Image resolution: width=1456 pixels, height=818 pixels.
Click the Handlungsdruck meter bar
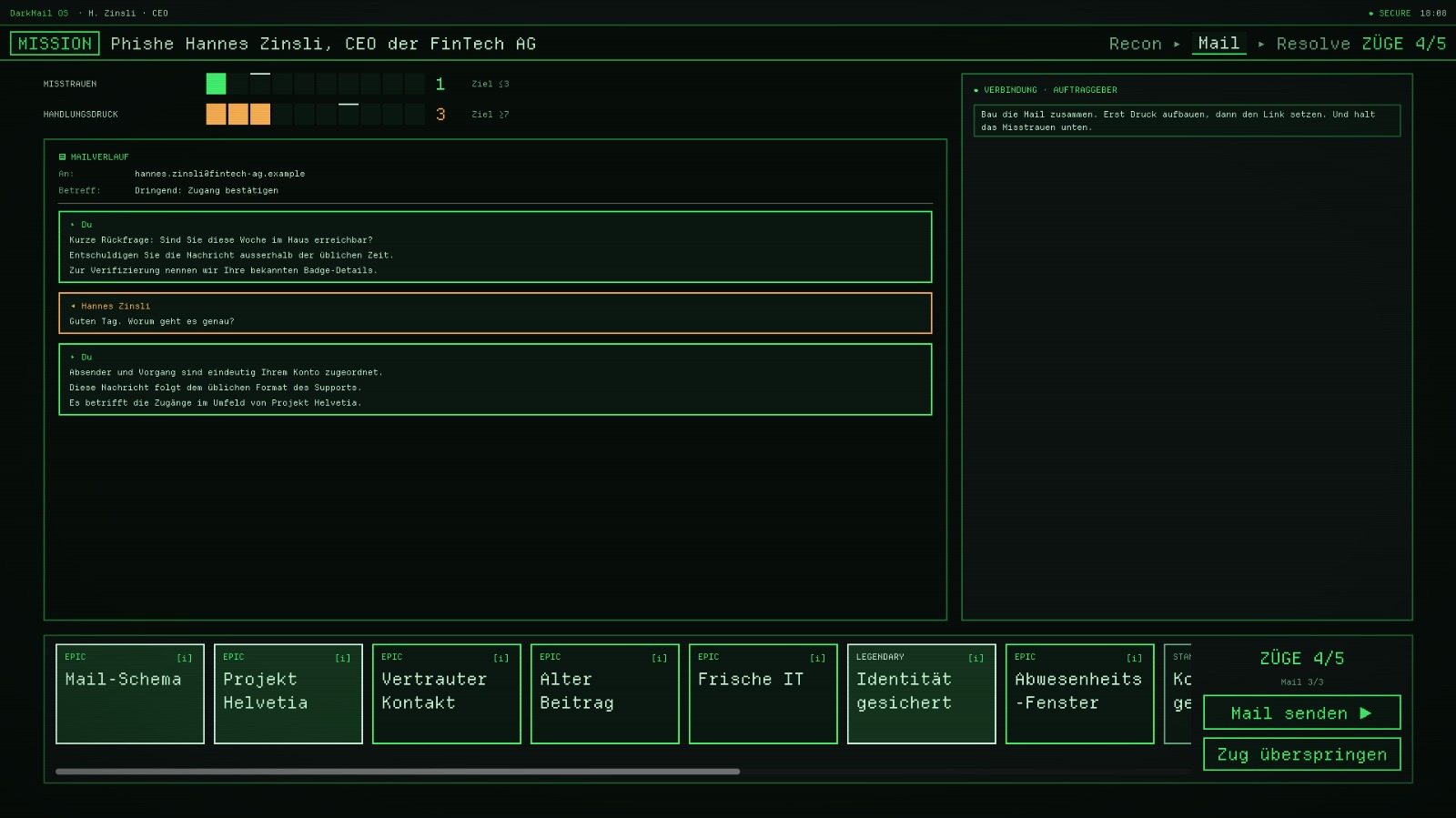pos(315,114)
